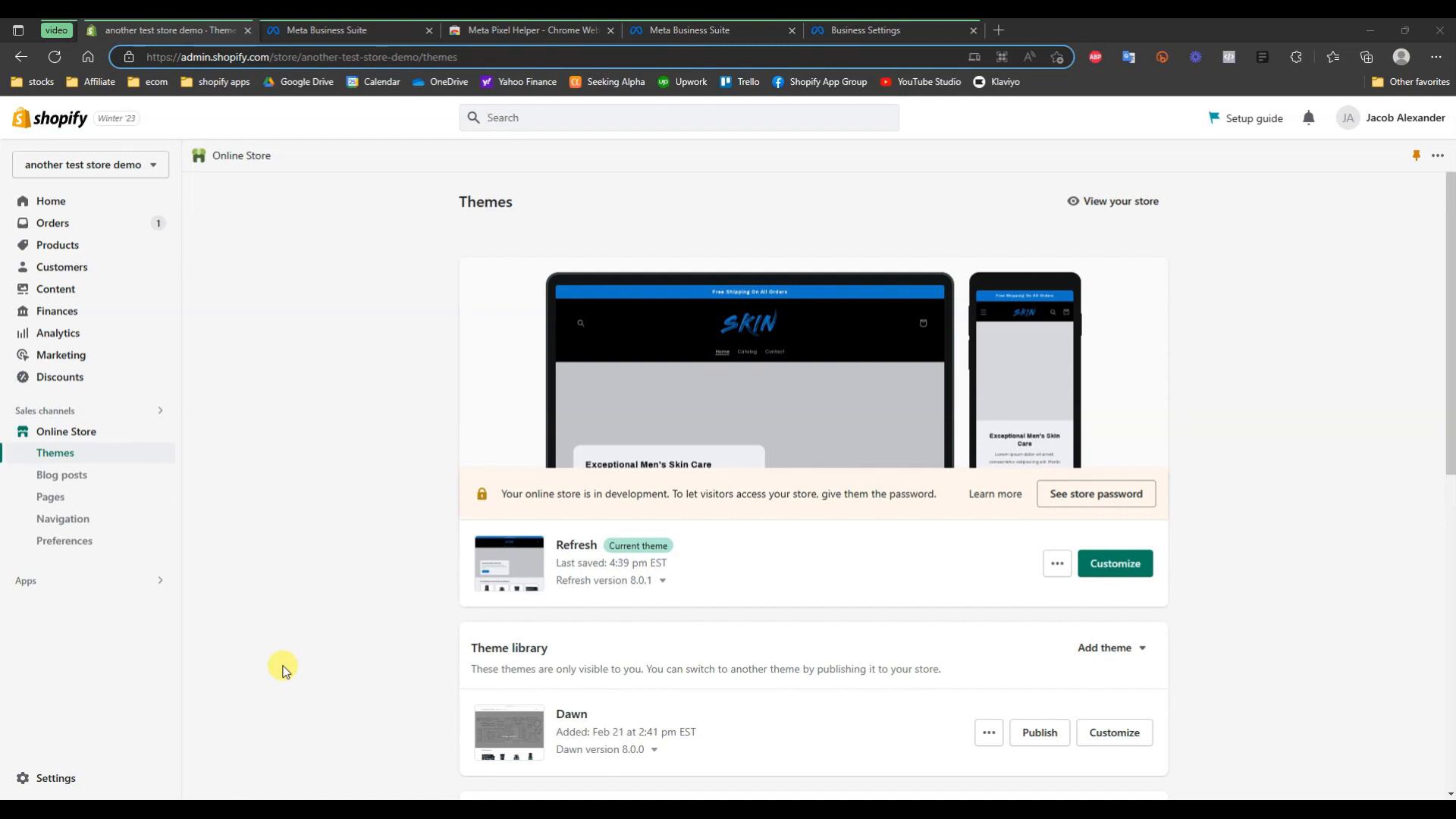View your store via eye icon
This screenshot has height=819, width=1456.
pyautogui.click(x=1073, y=201)
